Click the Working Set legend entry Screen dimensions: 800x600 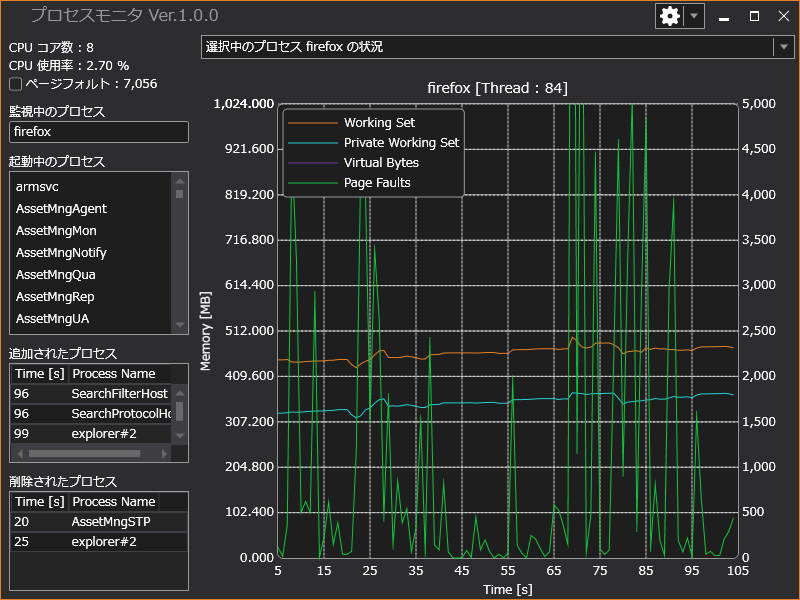click(x=379, y=123)
